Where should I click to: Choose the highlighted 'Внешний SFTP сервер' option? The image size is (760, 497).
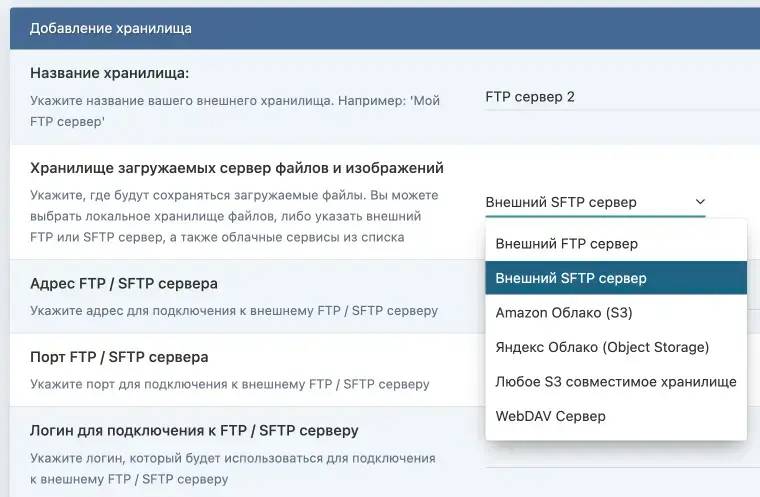[571, 278]
